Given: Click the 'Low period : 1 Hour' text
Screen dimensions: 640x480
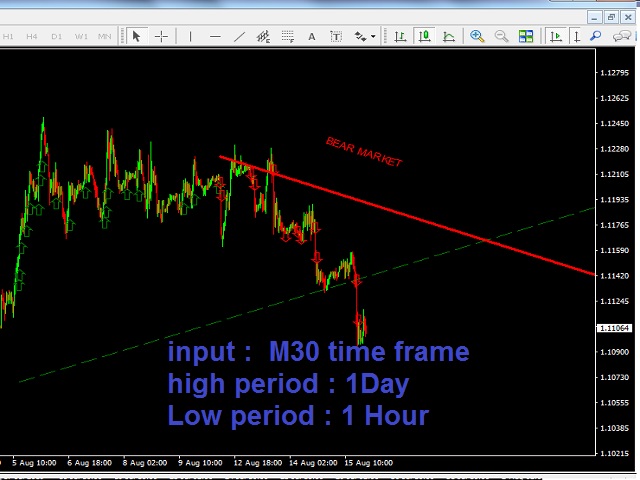Looking at the screenshot, I should (x=298, y=416).
